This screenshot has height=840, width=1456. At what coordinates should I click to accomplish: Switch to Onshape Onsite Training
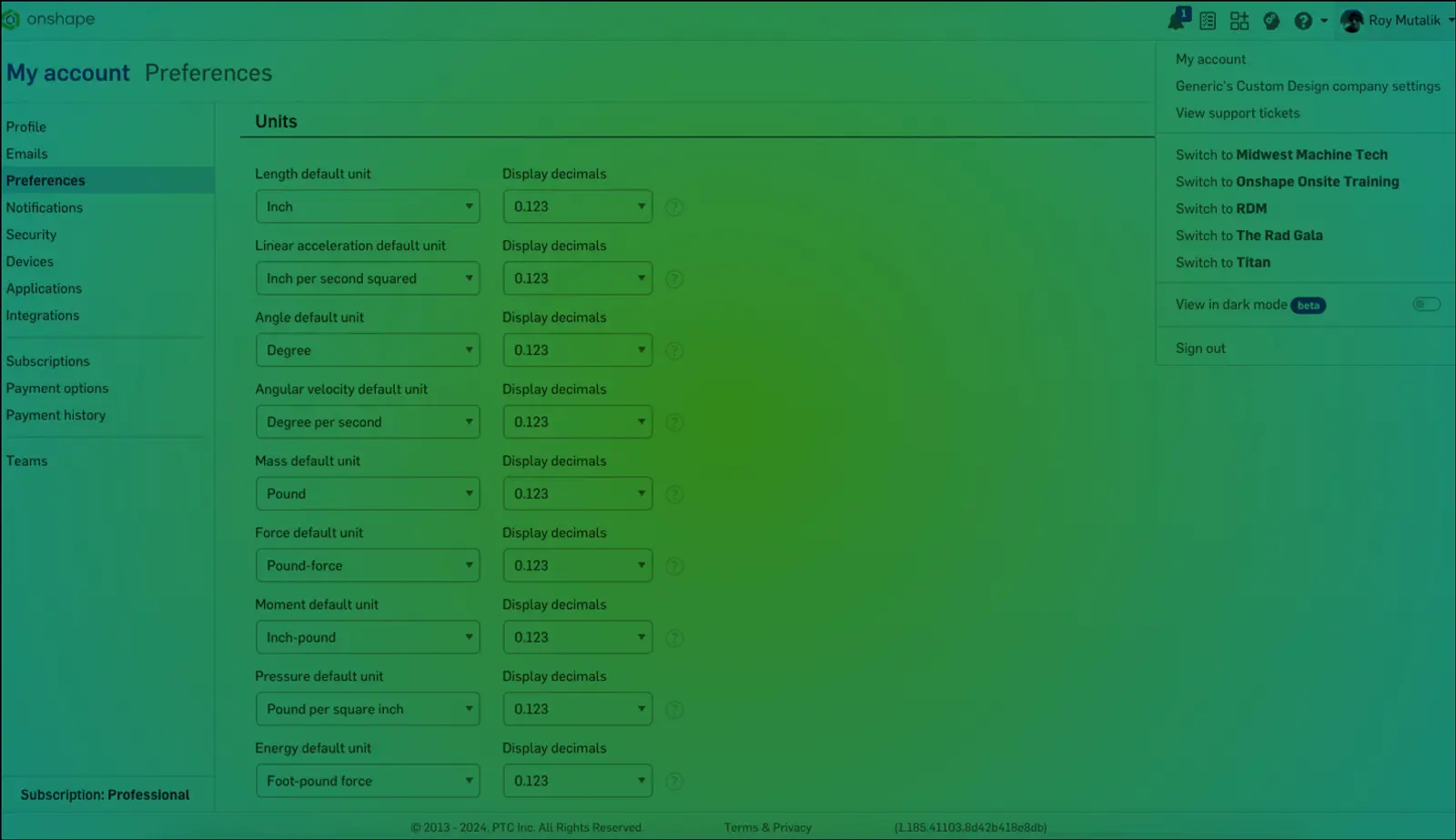pyautogui.click(x=1287, y=181)
